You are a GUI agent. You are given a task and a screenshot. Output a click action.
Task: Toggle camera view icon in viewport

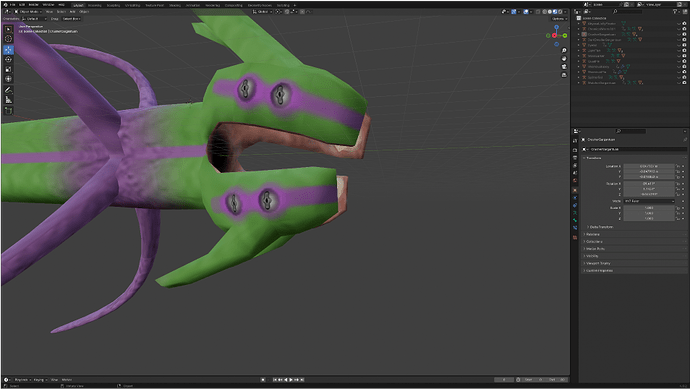pos(564,66)
